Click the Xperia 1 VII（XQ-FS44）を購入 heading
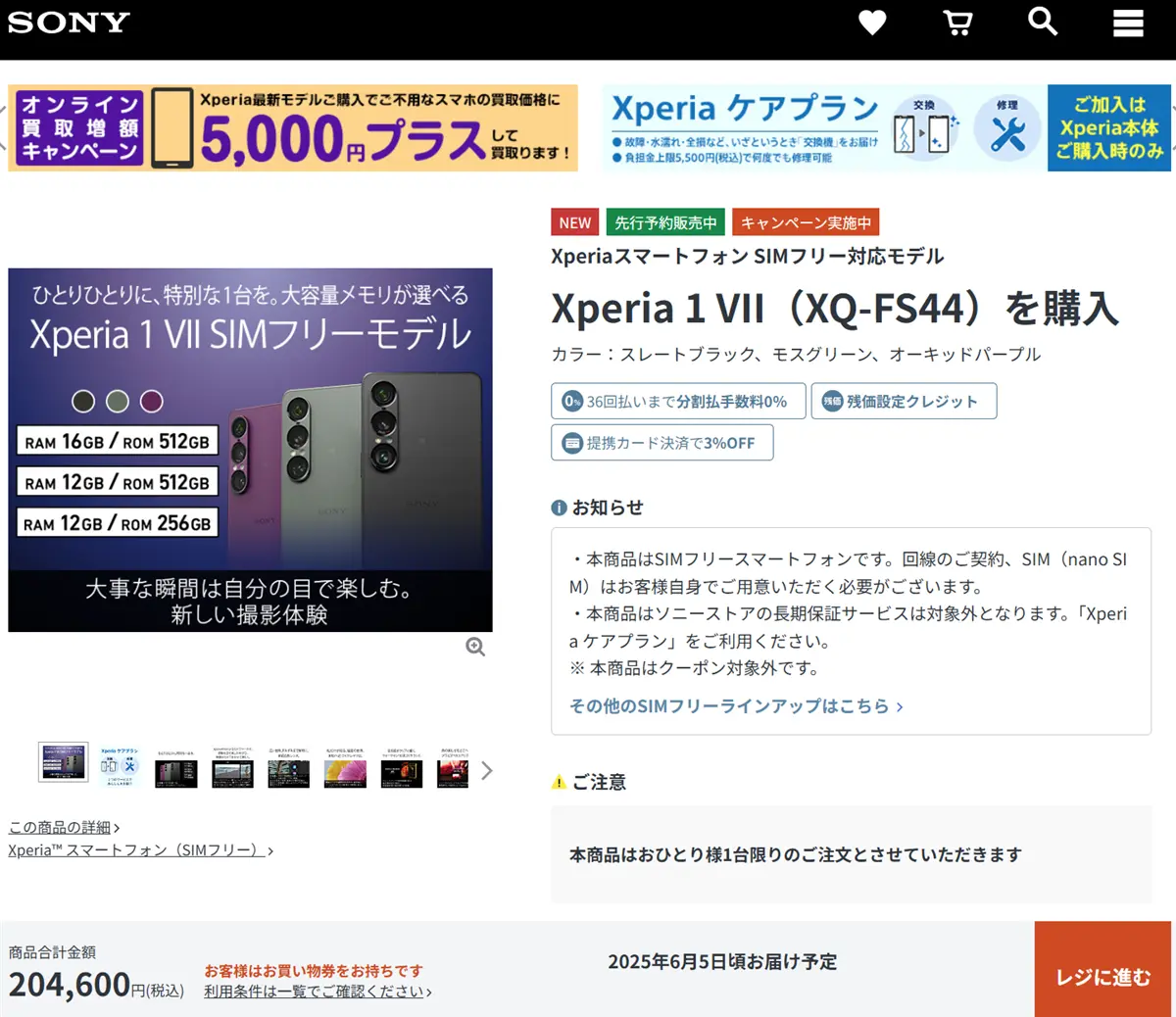The width and height of the screenshot is (1176, 1017). 835,309
